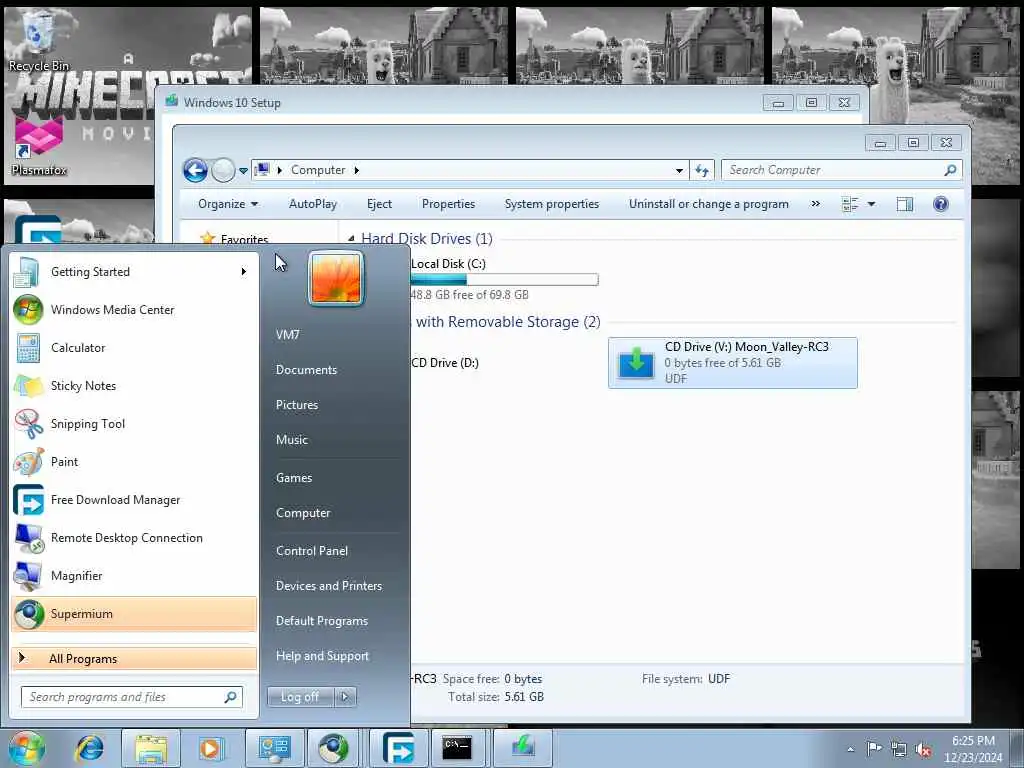Open Devices and Printers
This screenshot has height=768, width=1024.
[x=328, y=586]
